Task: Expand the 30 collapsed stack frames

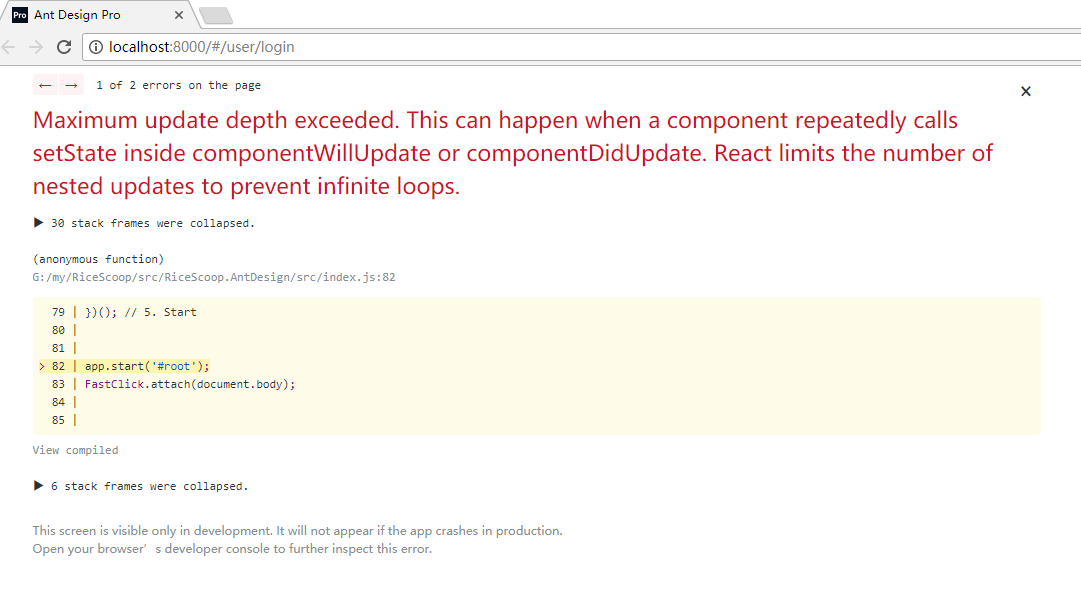Action: tap(144, 223)
